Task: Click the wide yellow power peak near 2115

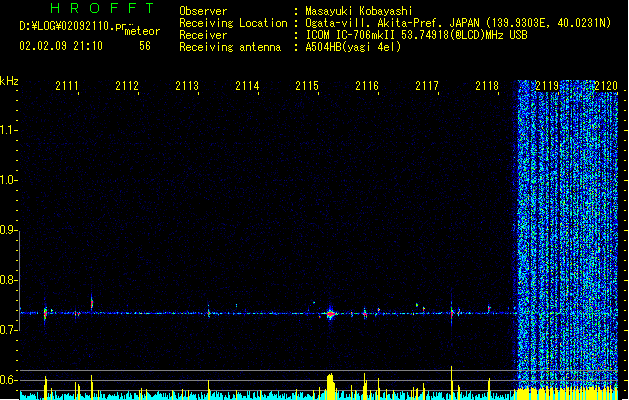Action: [331, 385]
